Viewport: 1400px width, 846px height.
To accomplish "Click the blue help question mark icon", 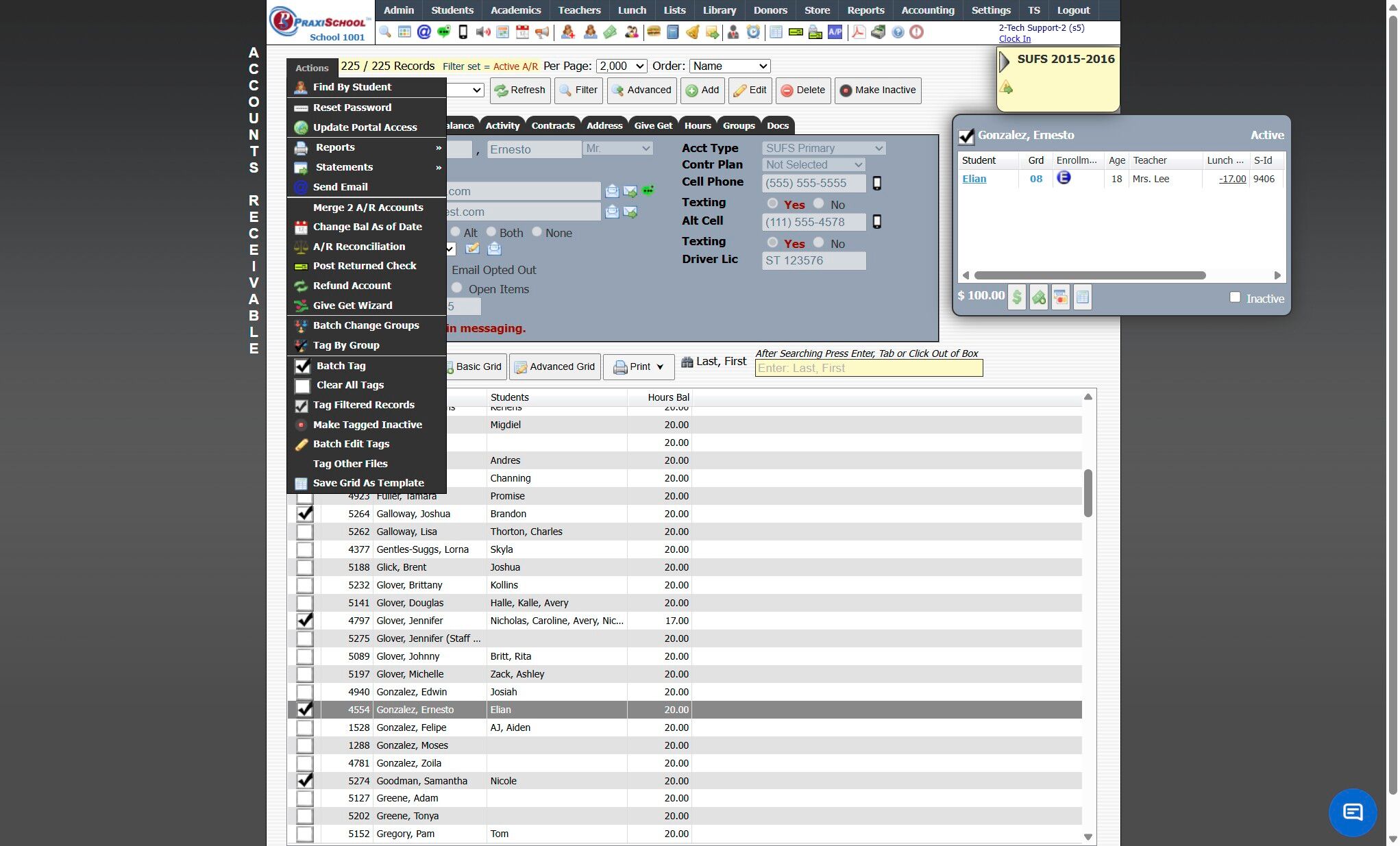I will coord(898,32).
